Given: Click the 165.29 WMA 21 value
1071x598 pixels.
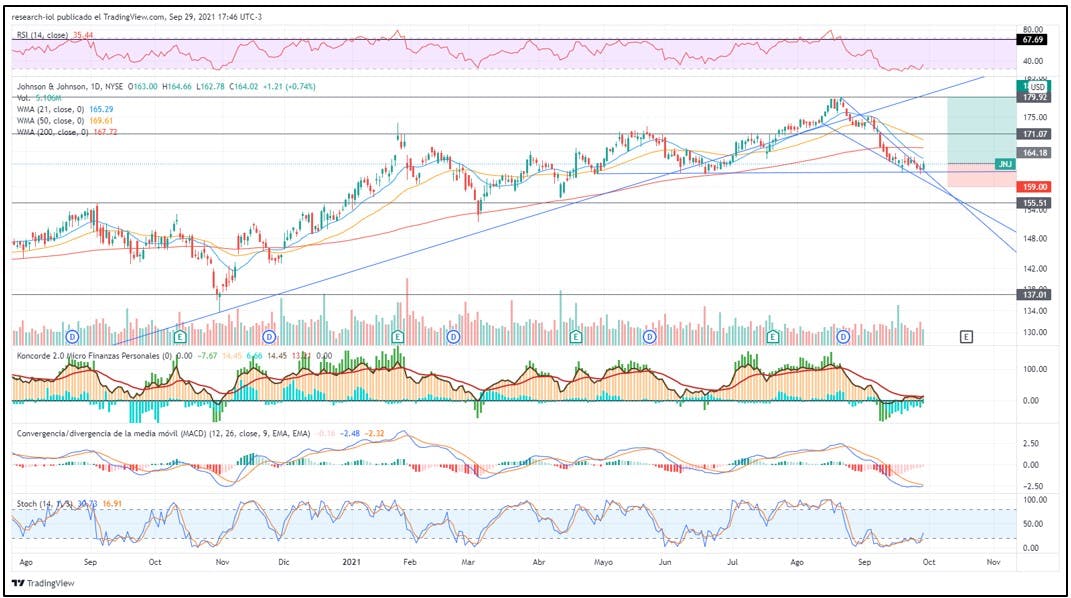Looking at the screenshot, I should [102, 109].
